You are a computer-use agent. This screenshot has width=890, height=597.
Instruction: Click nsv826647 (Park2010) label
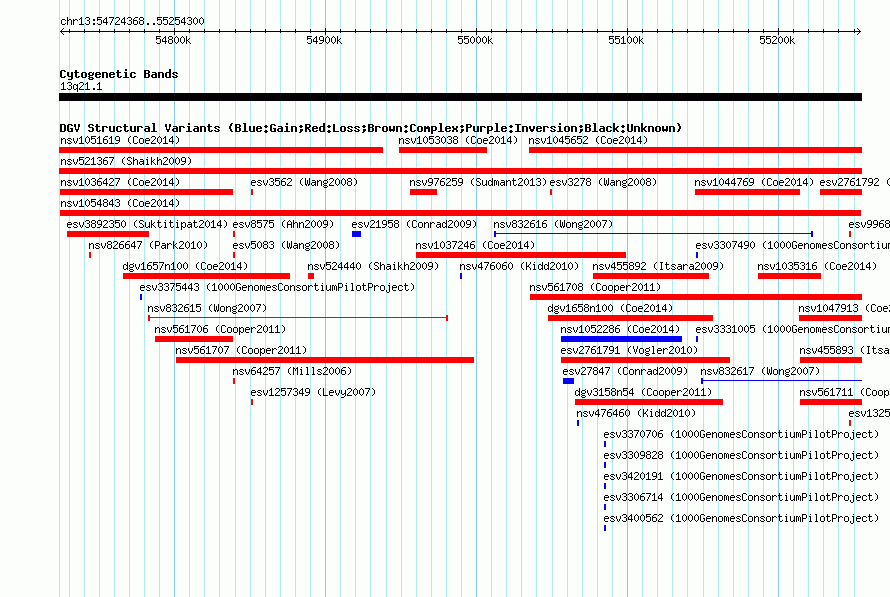[x=148, y=245]
